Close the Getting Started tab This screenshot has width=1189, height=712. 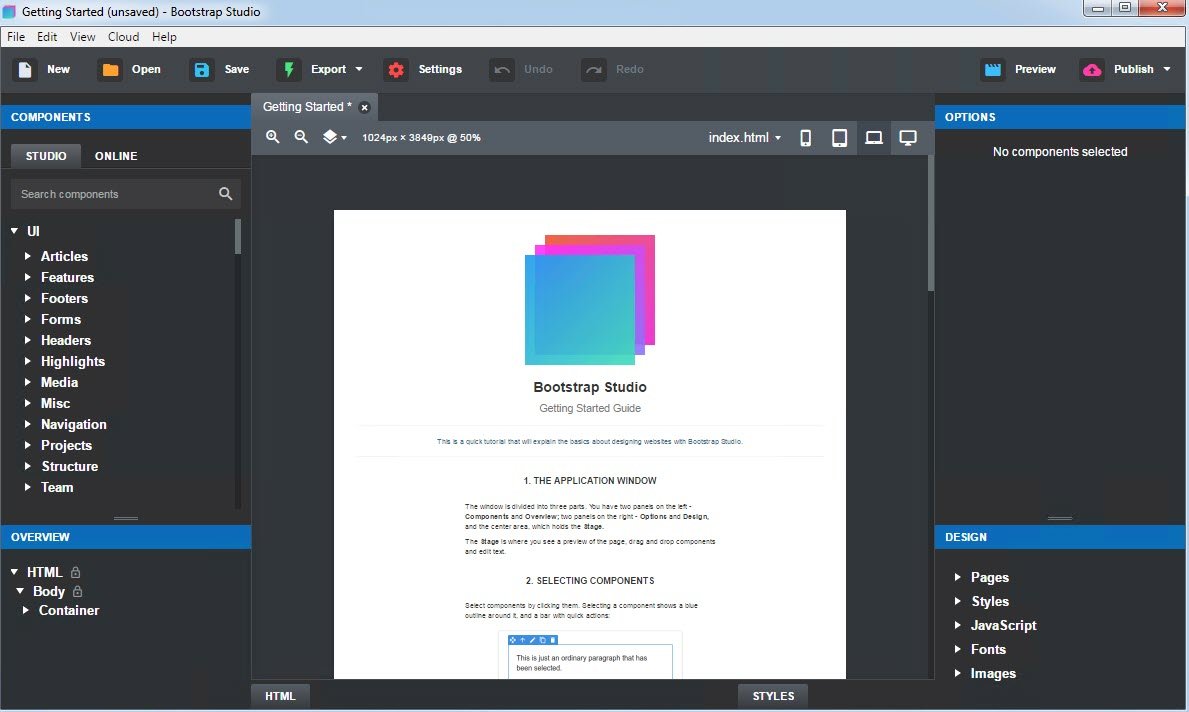click(x=364, y=108)
